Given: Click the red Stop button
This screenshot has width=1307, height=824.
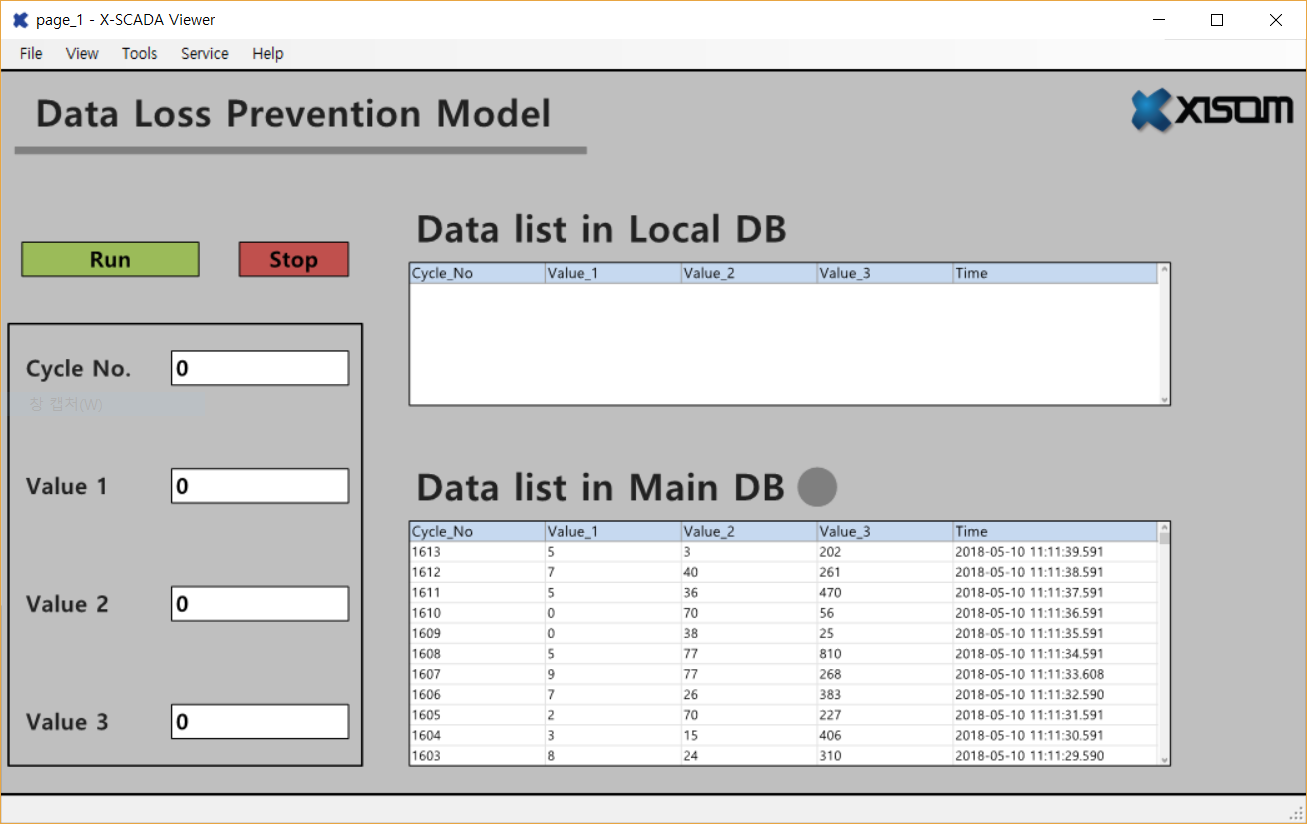Looking at the screenshot, I should click(x=293, y=259).
